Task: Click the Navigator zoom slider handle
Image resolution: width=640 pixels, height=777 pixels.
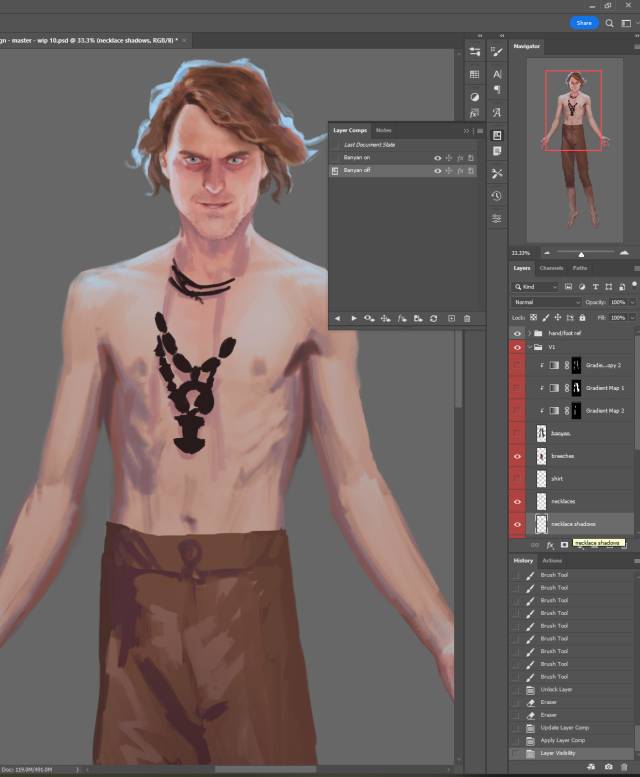Action: 581,253
